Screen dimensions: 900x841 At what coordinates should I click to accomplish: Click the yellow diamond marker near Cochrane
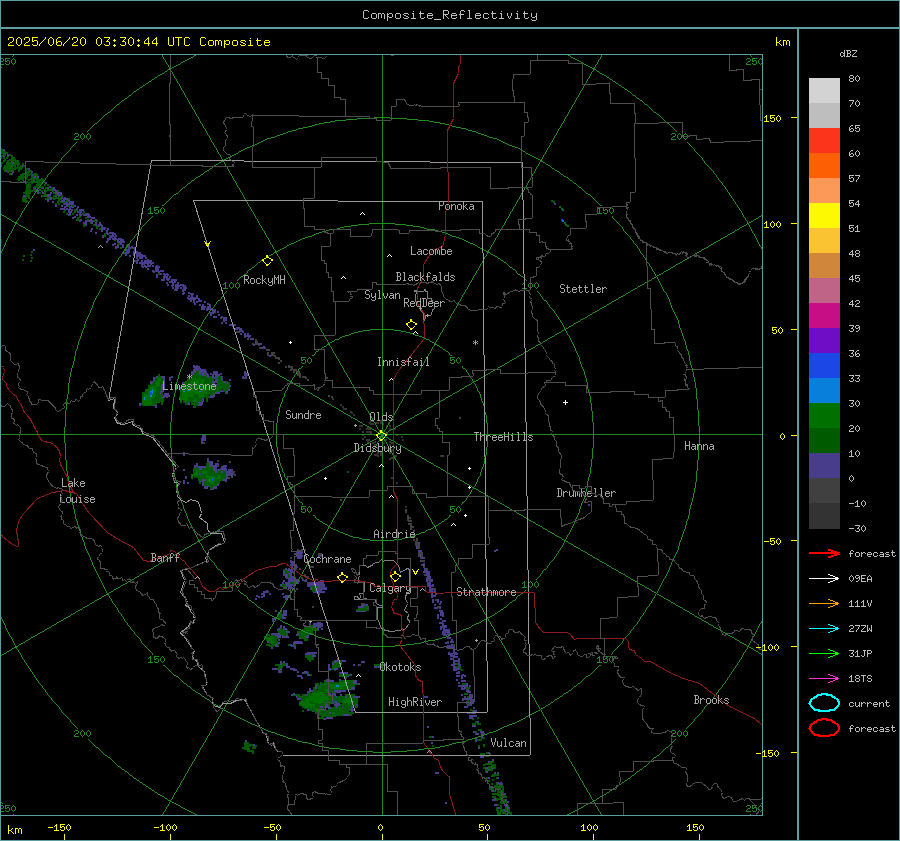point(342,578)
